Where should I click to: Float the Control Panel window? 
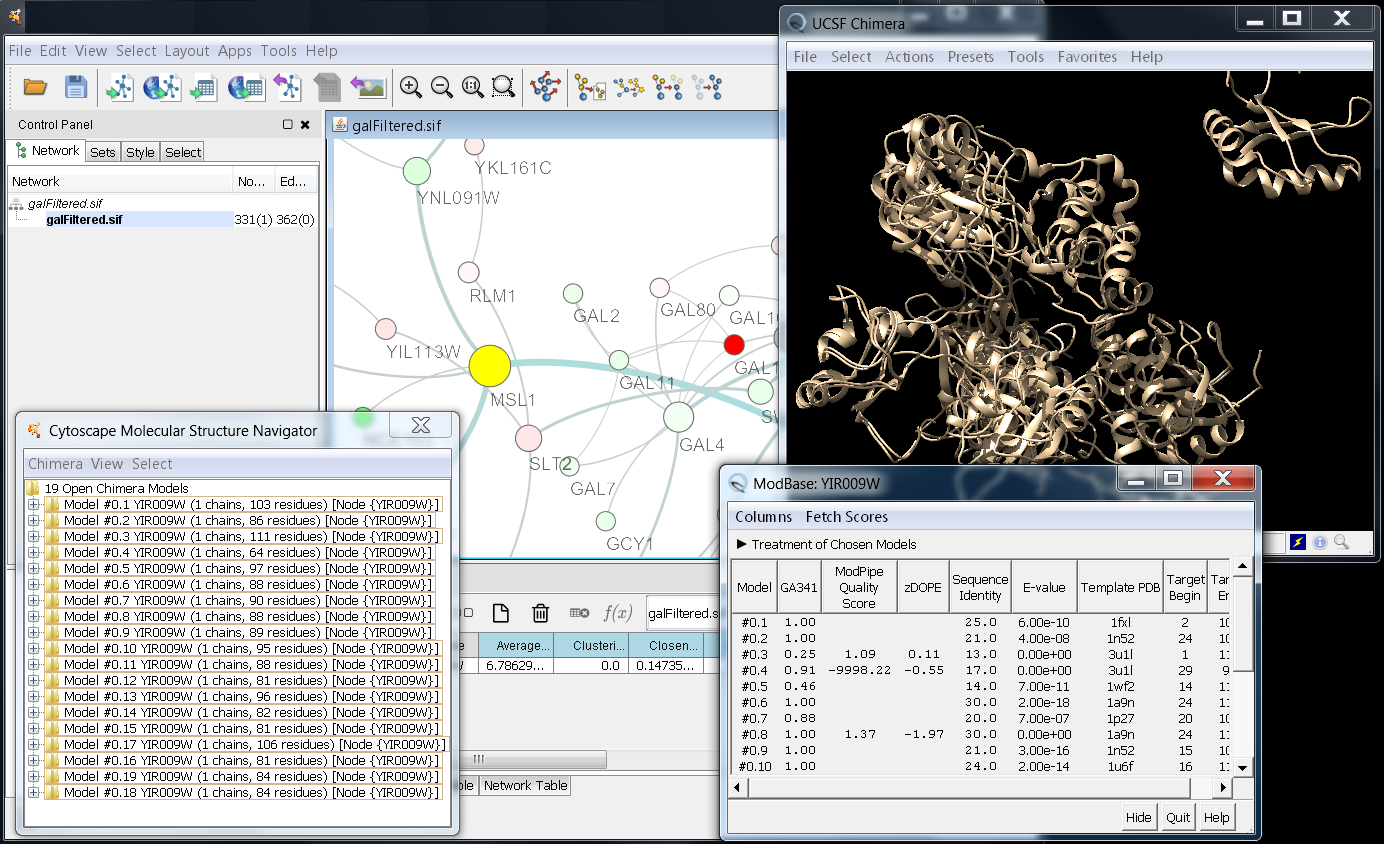coord(288,125)
